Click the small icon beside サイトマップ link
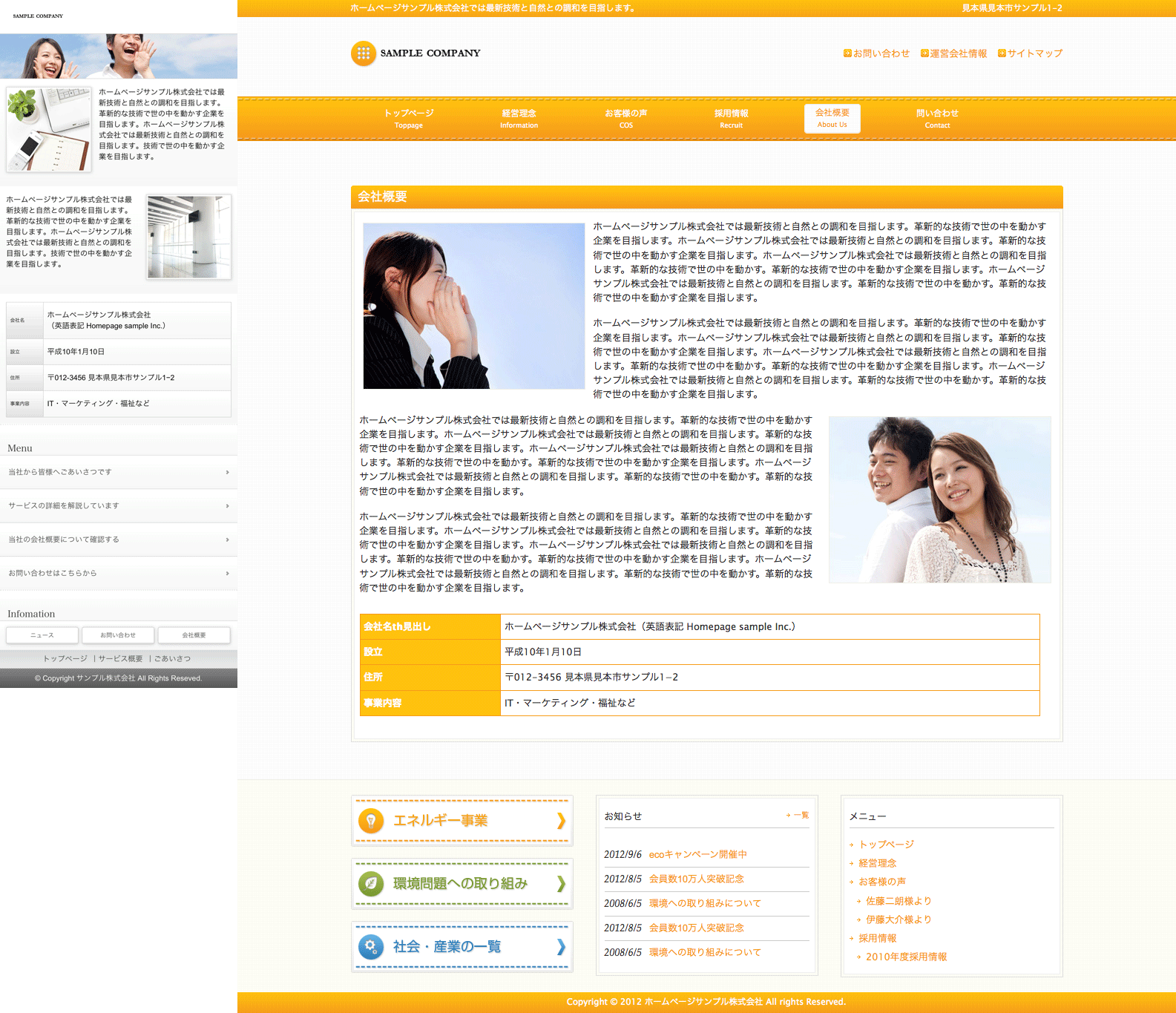 coord(1002,53)
